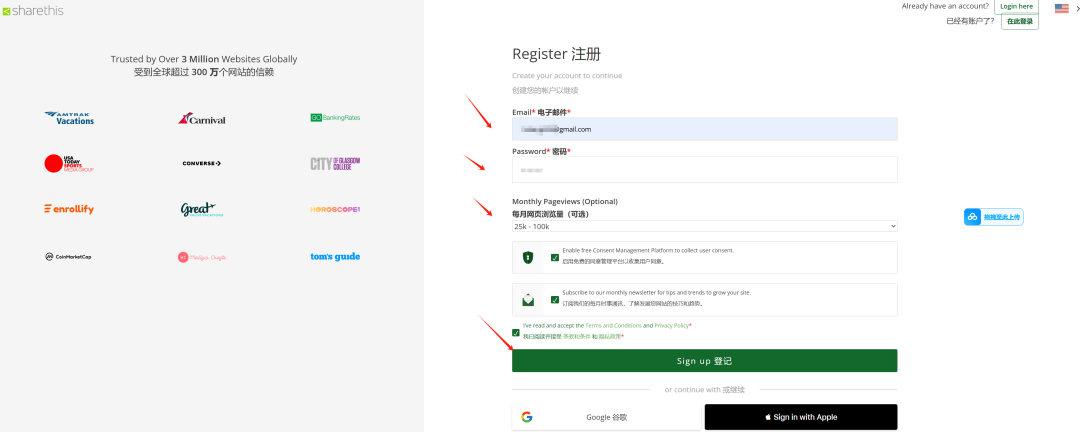
Task: Click the GOBankingRates logo
Action: point(335,117)
